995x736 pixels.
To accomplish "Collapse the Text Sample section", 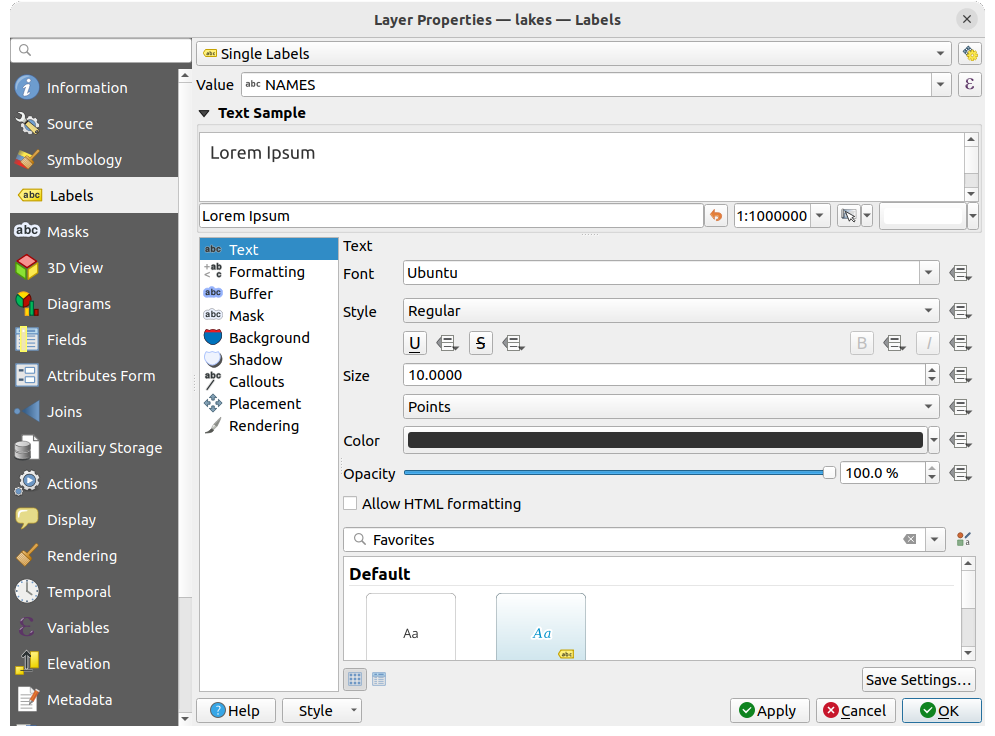I will [x=205, y=113].
